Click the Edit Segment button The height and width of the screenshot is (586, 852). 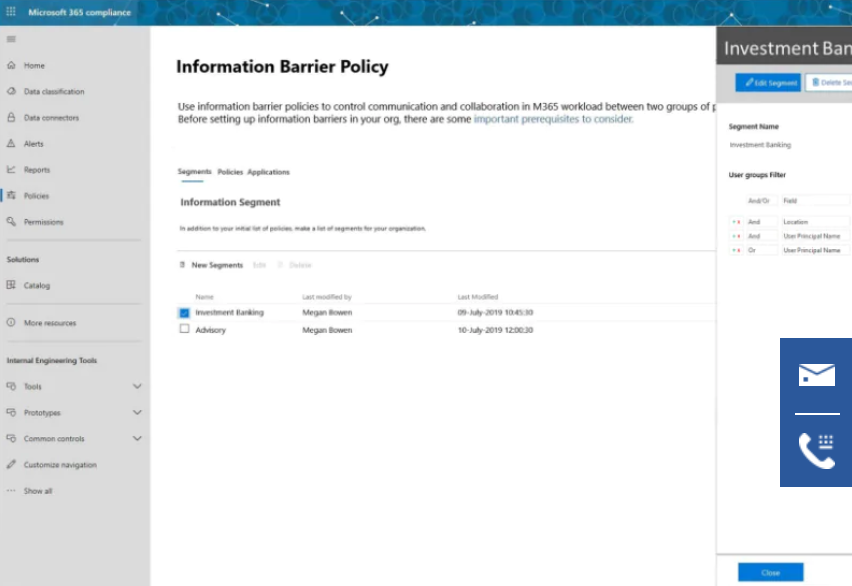[768, 83]
